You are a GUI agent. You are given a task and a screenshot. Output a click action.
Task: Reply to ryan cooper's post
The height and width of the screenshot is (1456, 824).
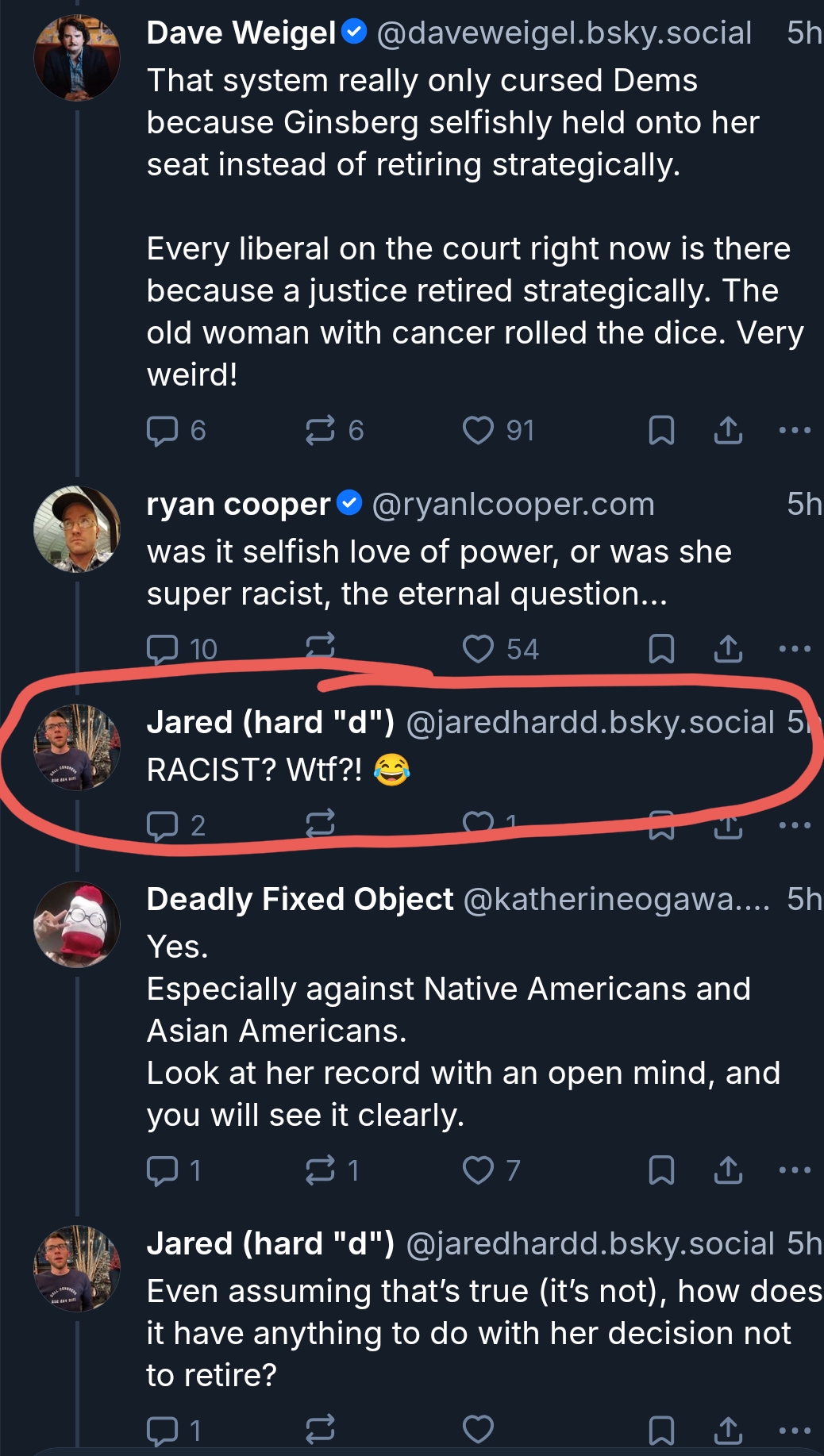(163, 649)
